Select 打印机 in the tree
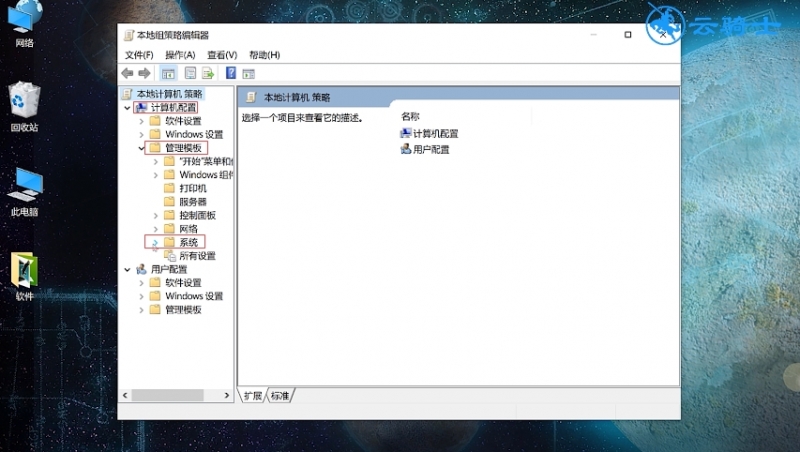This screenshot has height=452, width=800. [193, 188]
